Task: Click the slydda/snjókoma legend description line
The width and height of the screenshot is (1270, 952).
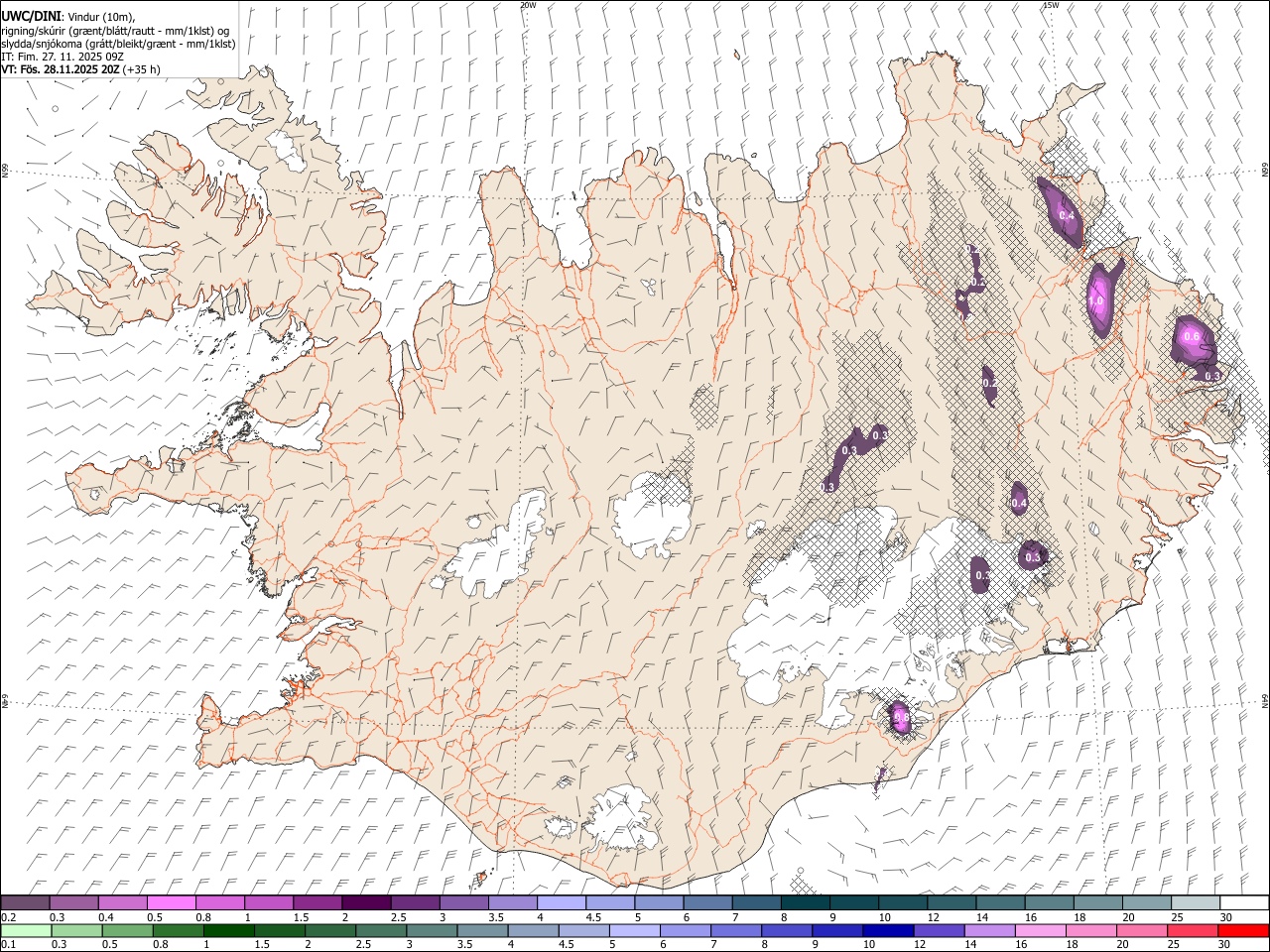Action: click(118, 44)
